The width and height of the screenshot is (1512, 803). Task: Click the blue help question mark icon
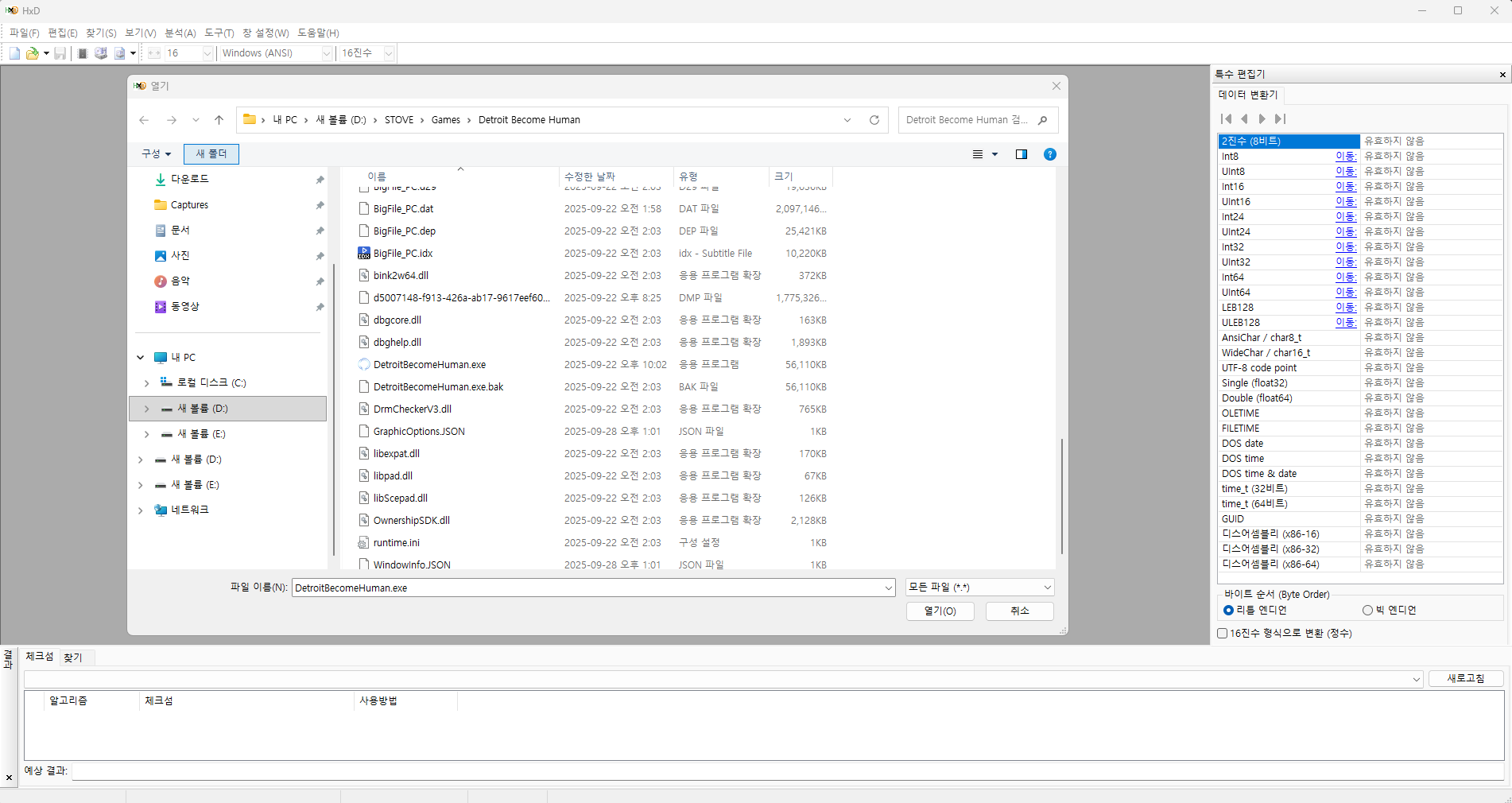point(1049,154)
